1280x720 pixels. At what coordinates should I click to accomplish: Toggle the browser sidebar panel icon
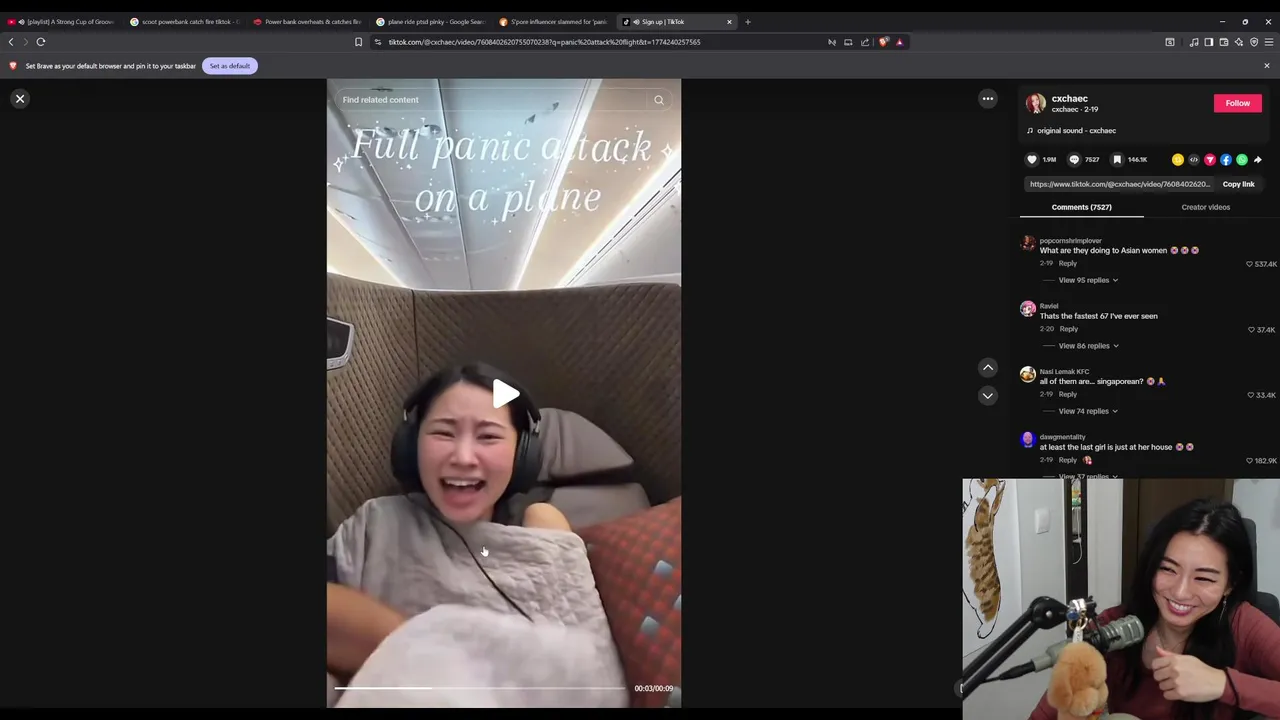pos(1209,42)
